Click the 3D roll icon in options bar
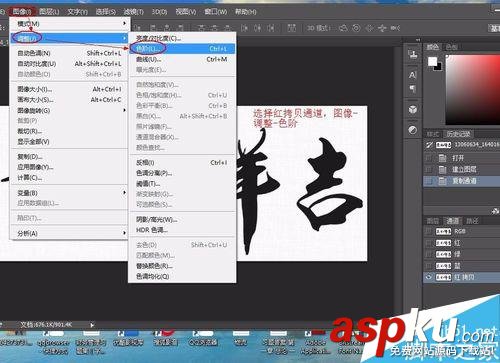This screenshot has width=500, height=363. (356, 28)
